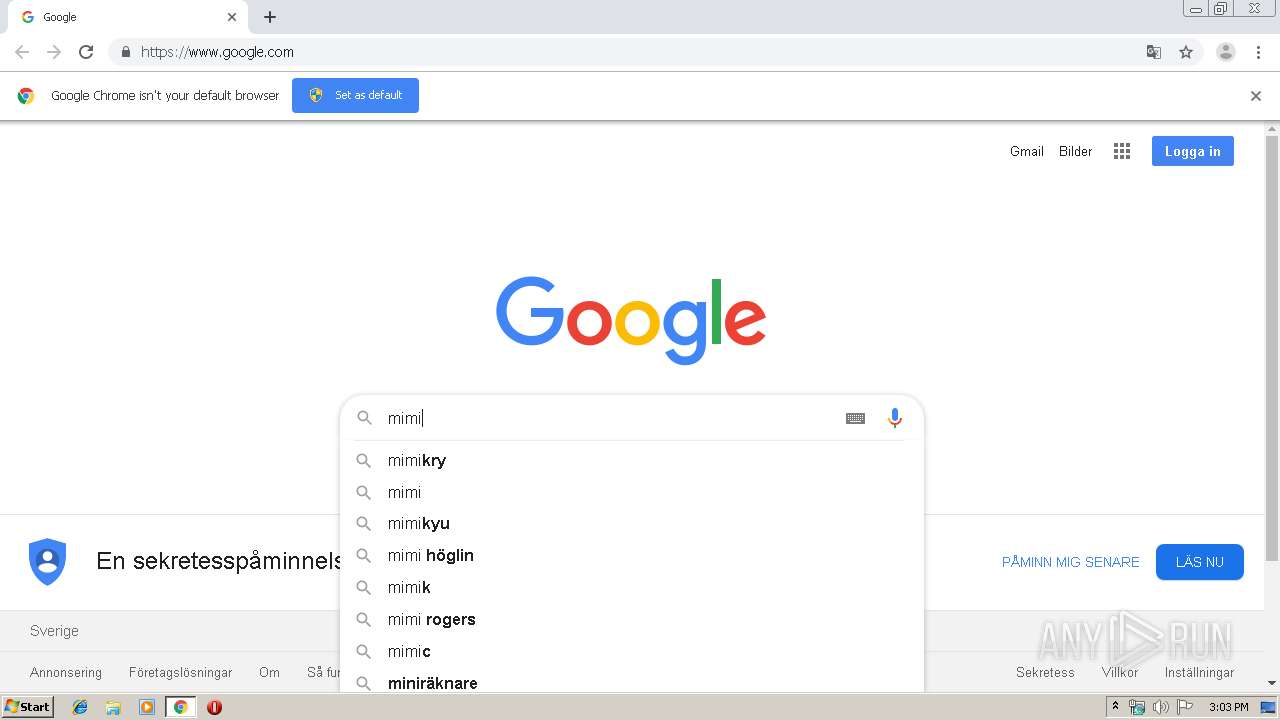Choose the "mimi rogers" suggestion
Image resolution: width=1280 pixels, height=720 pixels.
tap(431, 619)
